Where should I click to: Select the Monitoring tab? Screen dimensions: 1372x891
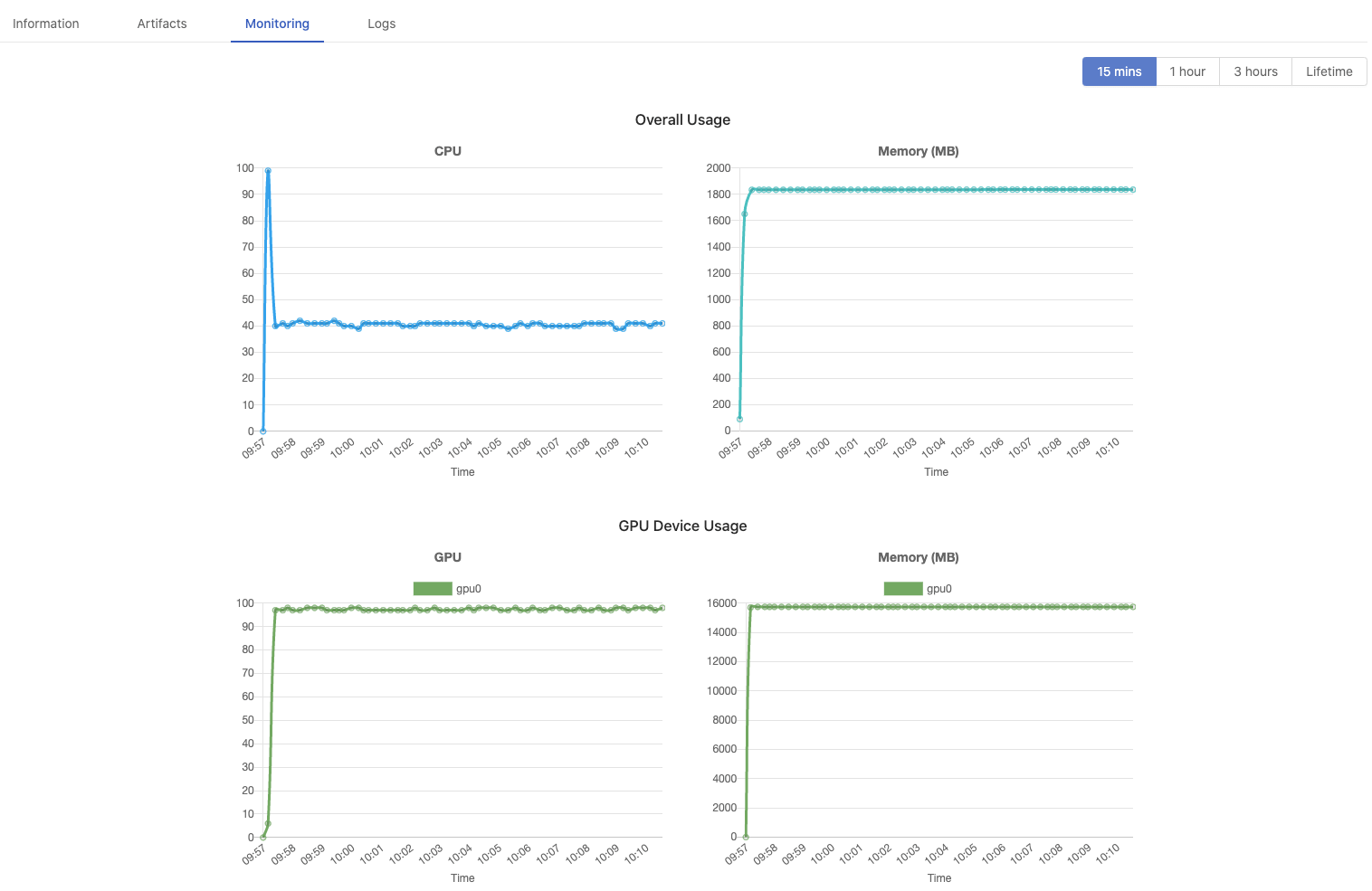click(x=277, y=24)
